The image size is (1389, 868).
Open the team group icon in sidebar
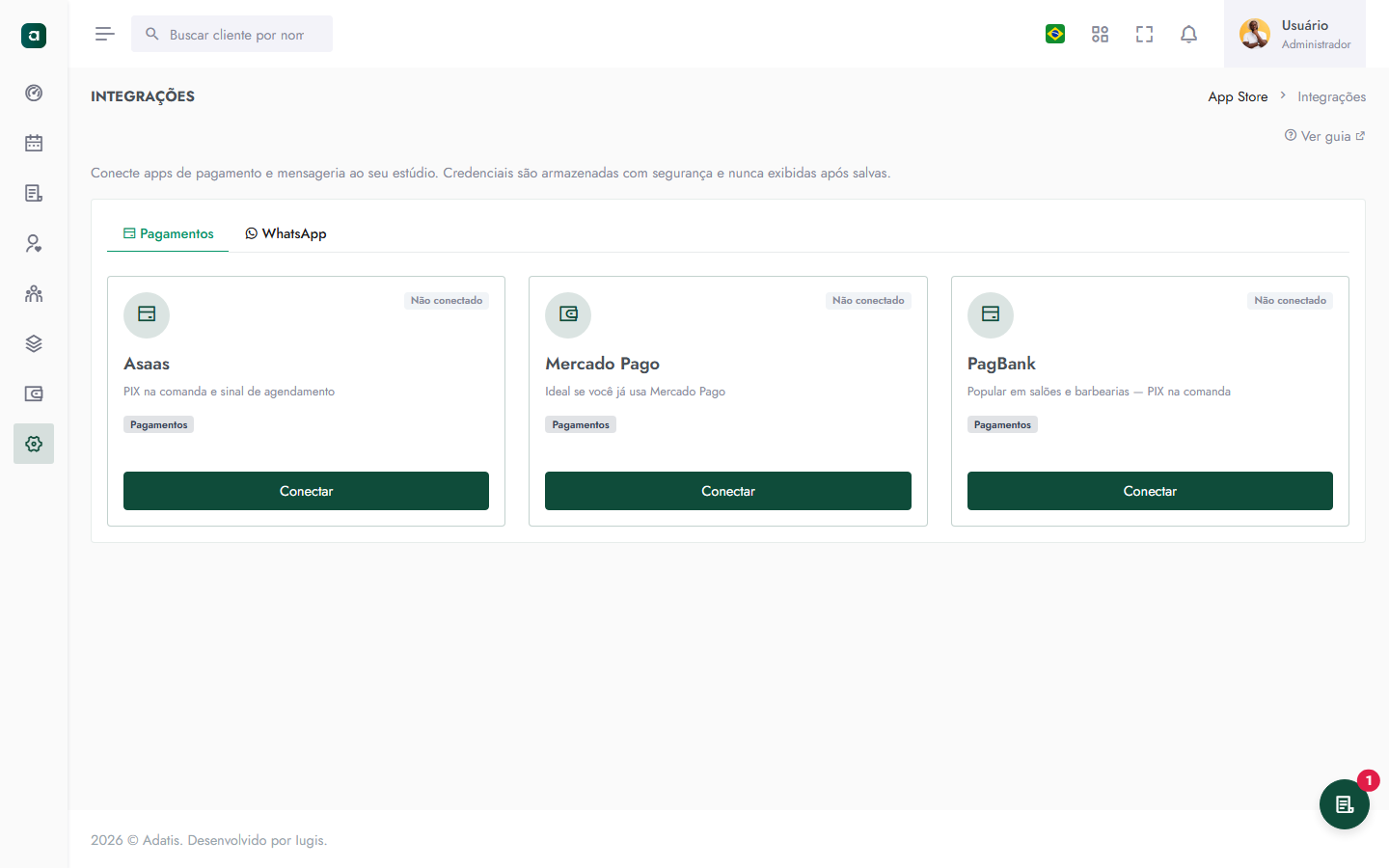[x=34, y=294]
